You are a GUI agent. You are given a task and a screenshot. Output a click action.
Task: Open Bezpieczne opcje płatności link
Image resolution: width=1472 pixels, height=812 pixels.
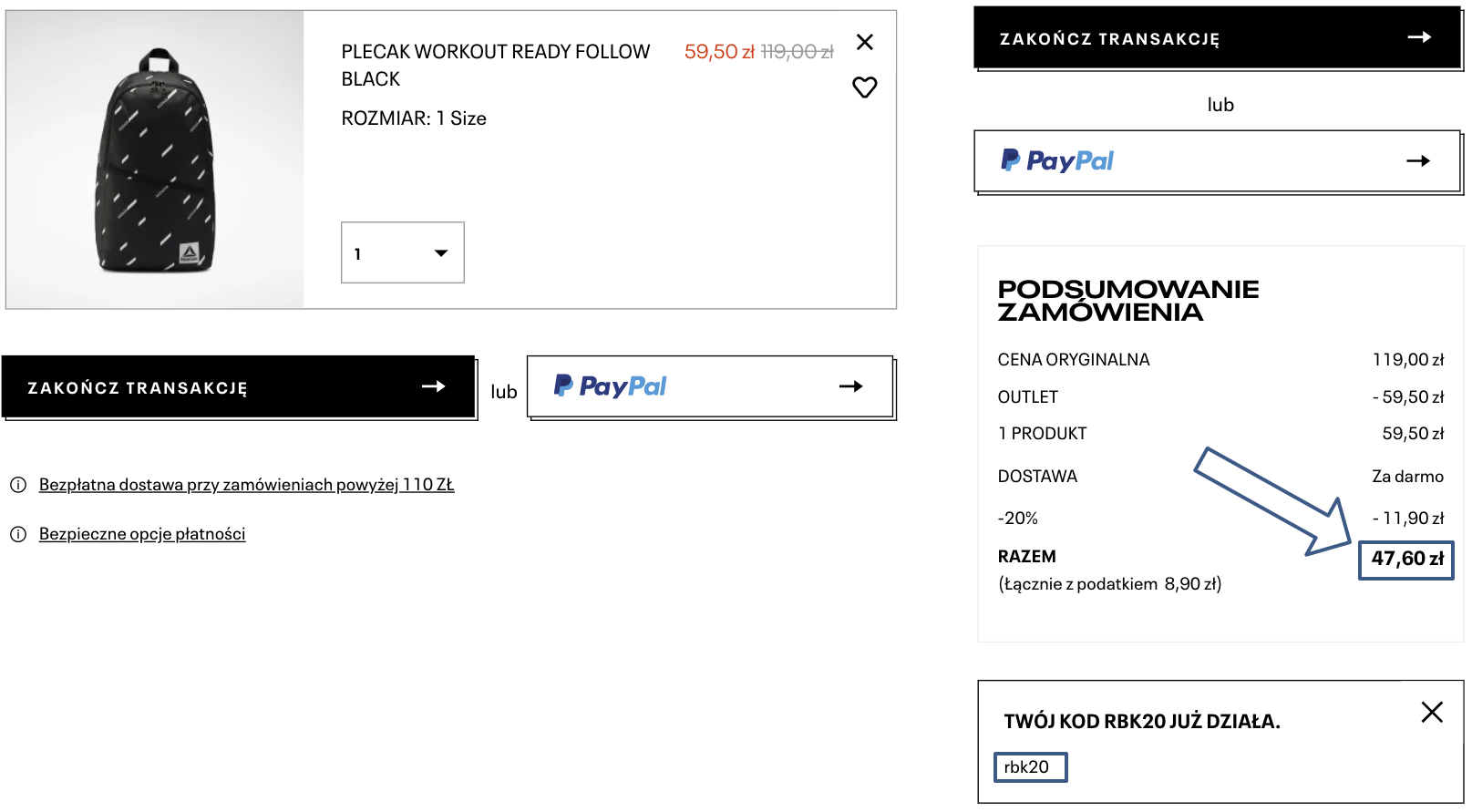(142, 534)
